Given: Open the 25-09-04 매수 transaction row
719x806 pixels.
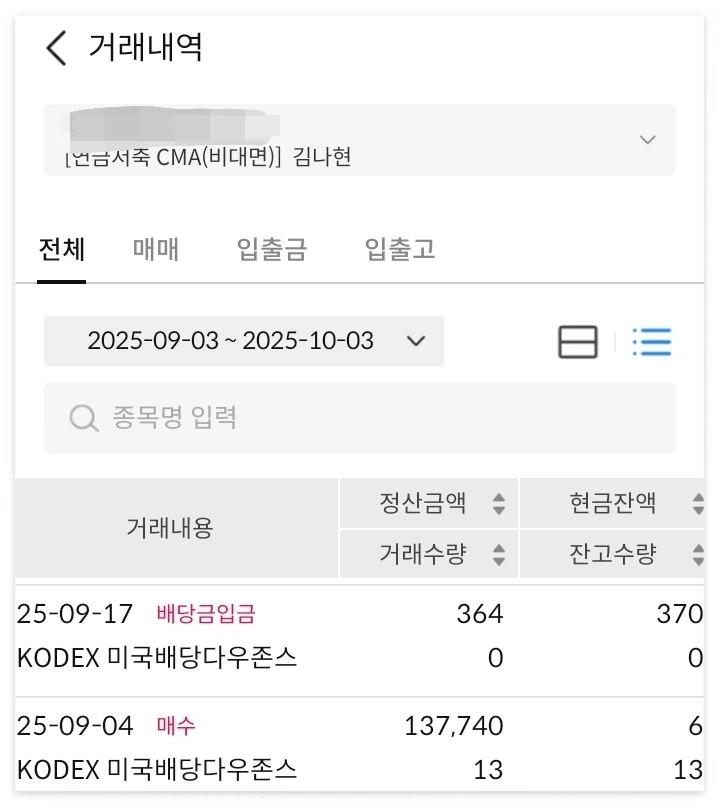Looking at the screenshot, I should 359,748.
